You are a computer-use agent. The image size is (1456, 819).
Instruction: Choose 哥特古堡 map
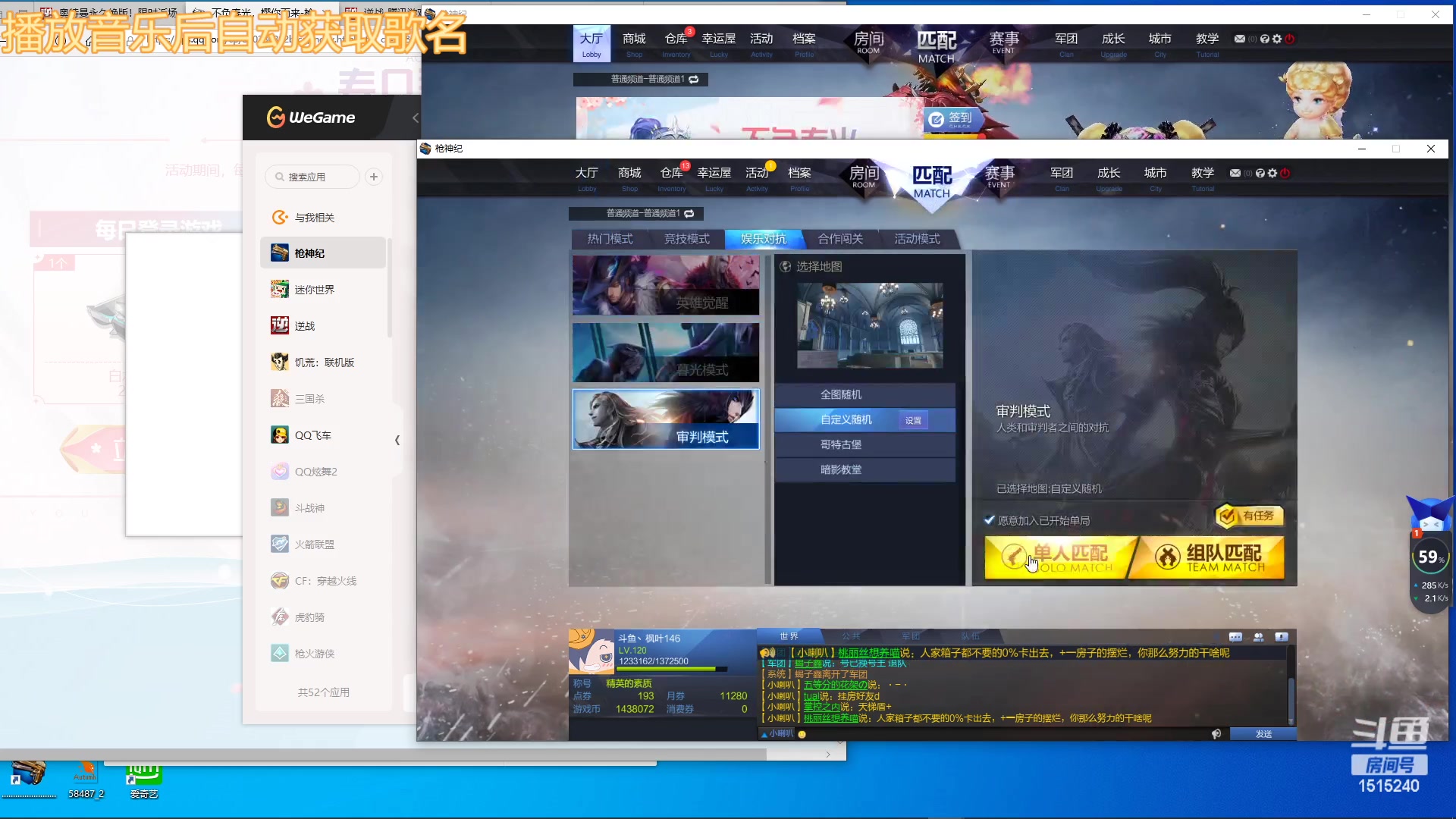pyautogui.click(x=865, y=444)
